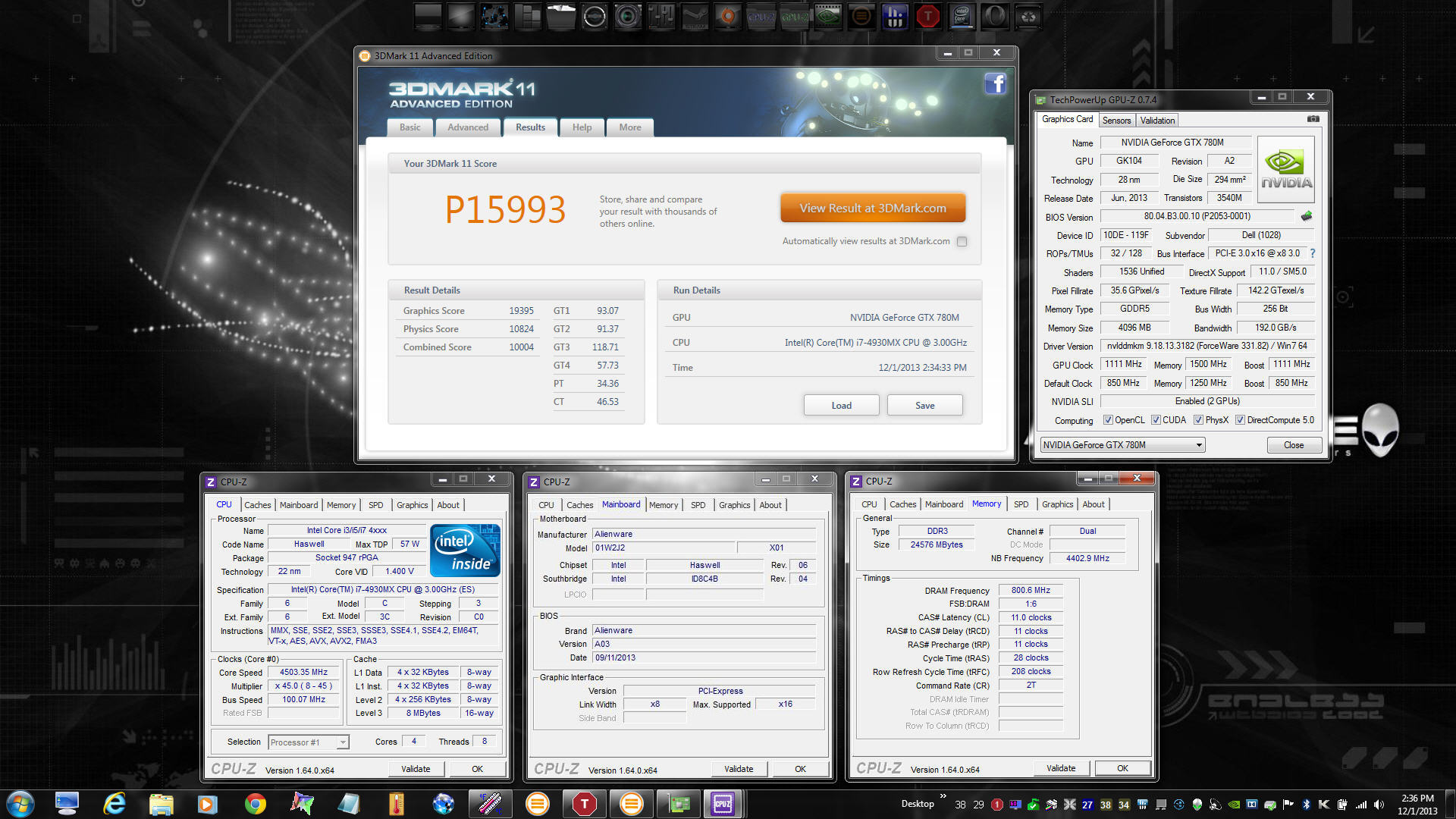Toggle OpenCL checkbox in GPU-Z
This screenshot has width=1456, height=819.
(x=1108, y=420)
